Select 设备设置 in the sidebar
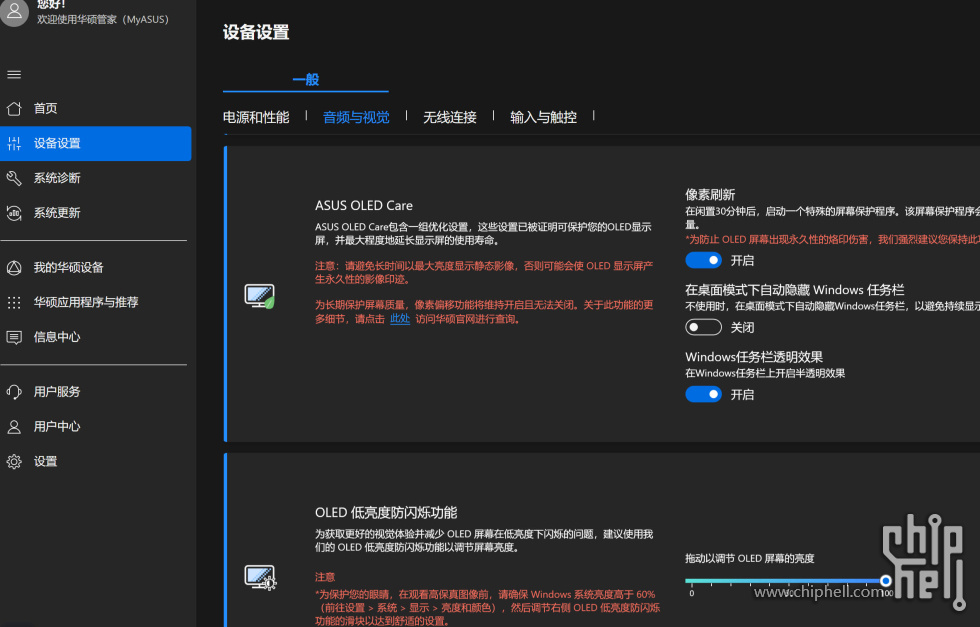This screenshot has height=627, width=980. 96,143
